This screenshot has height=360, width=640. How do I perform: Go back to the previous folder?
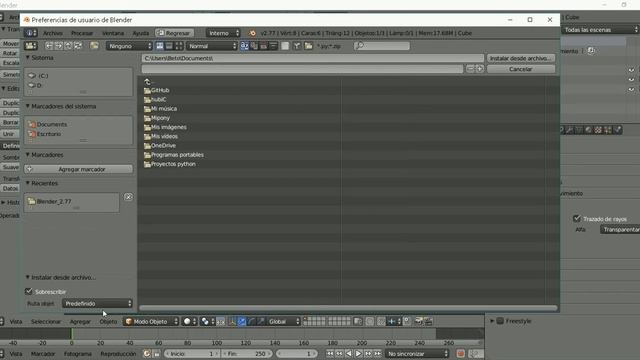49,46
